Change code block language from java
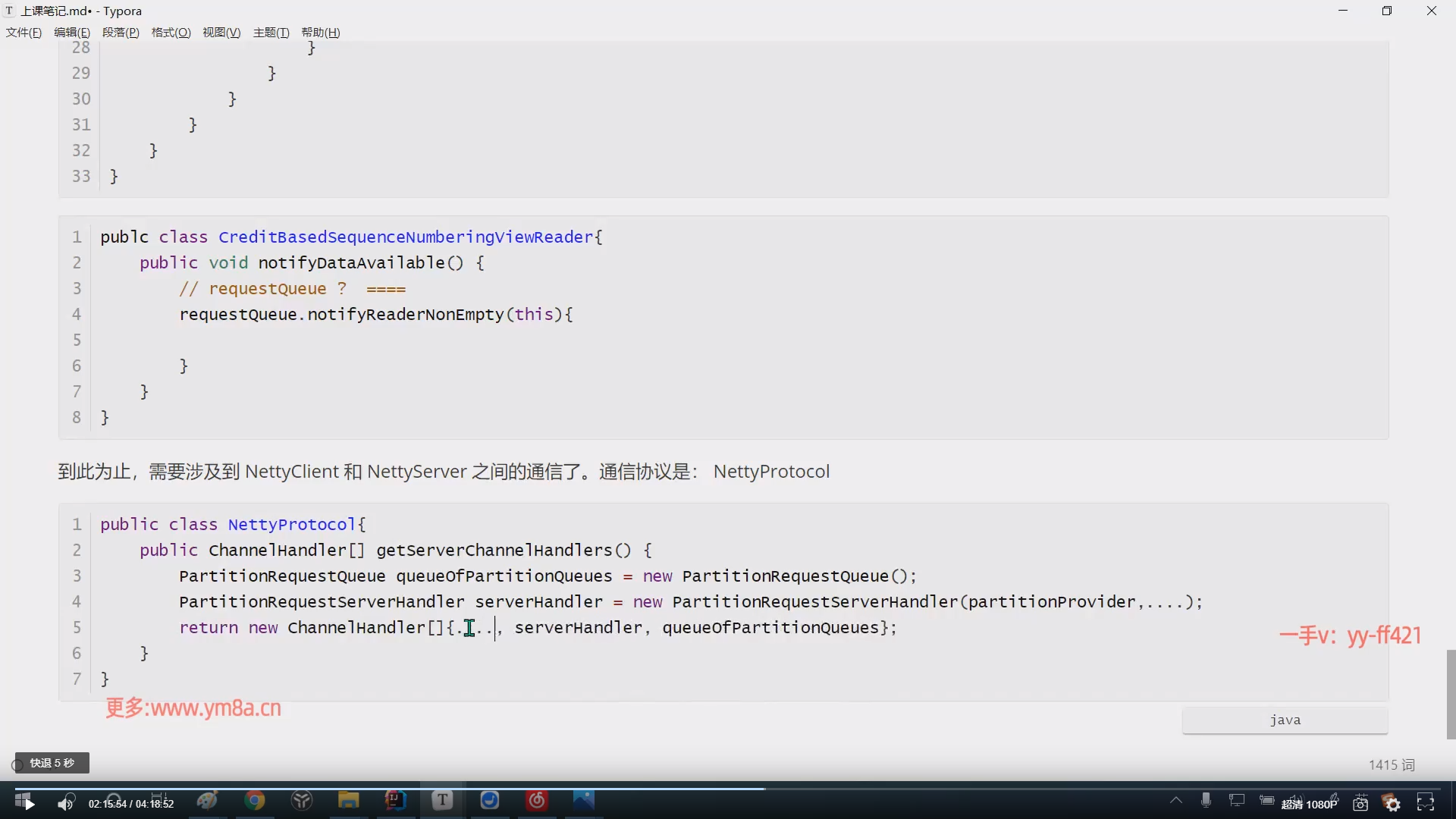 pyautogui.click(x=1285, y=720)
